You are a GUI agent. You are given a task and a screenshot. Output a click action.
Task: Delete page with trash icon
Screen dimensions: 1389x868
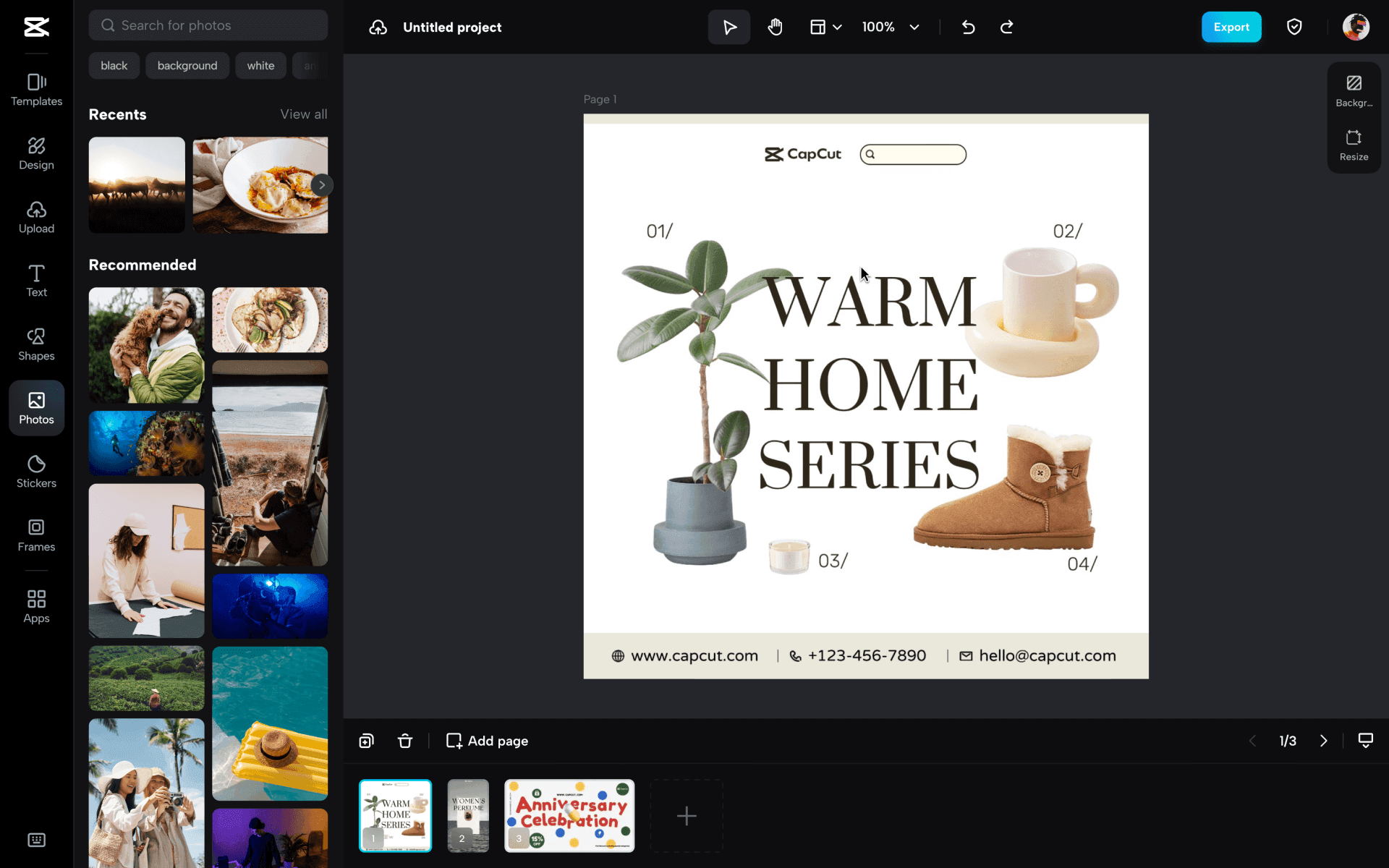click(x=405, y=741)
